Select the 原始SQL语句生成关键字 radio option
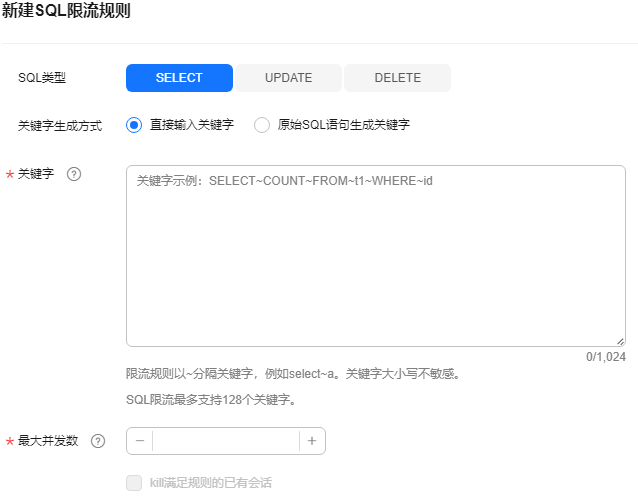This screenshot has height=501, width=638. (x=262, y=125)
